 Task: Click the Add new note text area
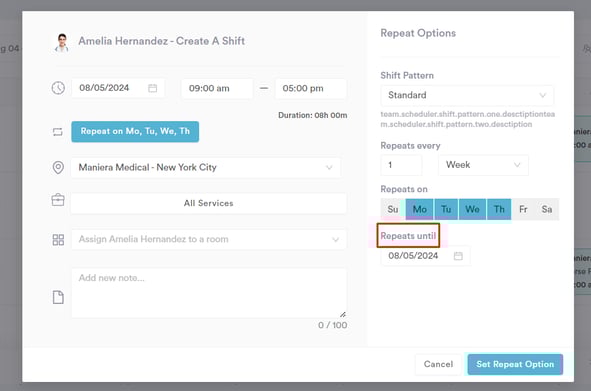pyautogui.click(x=209, y=293)
